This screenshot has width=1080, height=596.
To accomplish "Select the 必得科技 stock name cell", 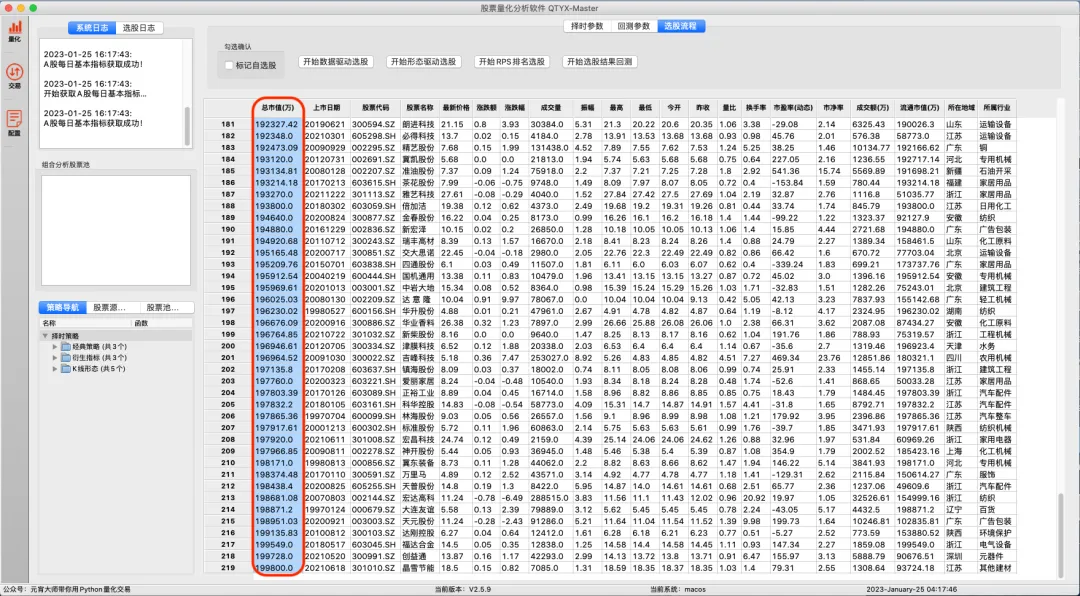I will pos(419,136).
